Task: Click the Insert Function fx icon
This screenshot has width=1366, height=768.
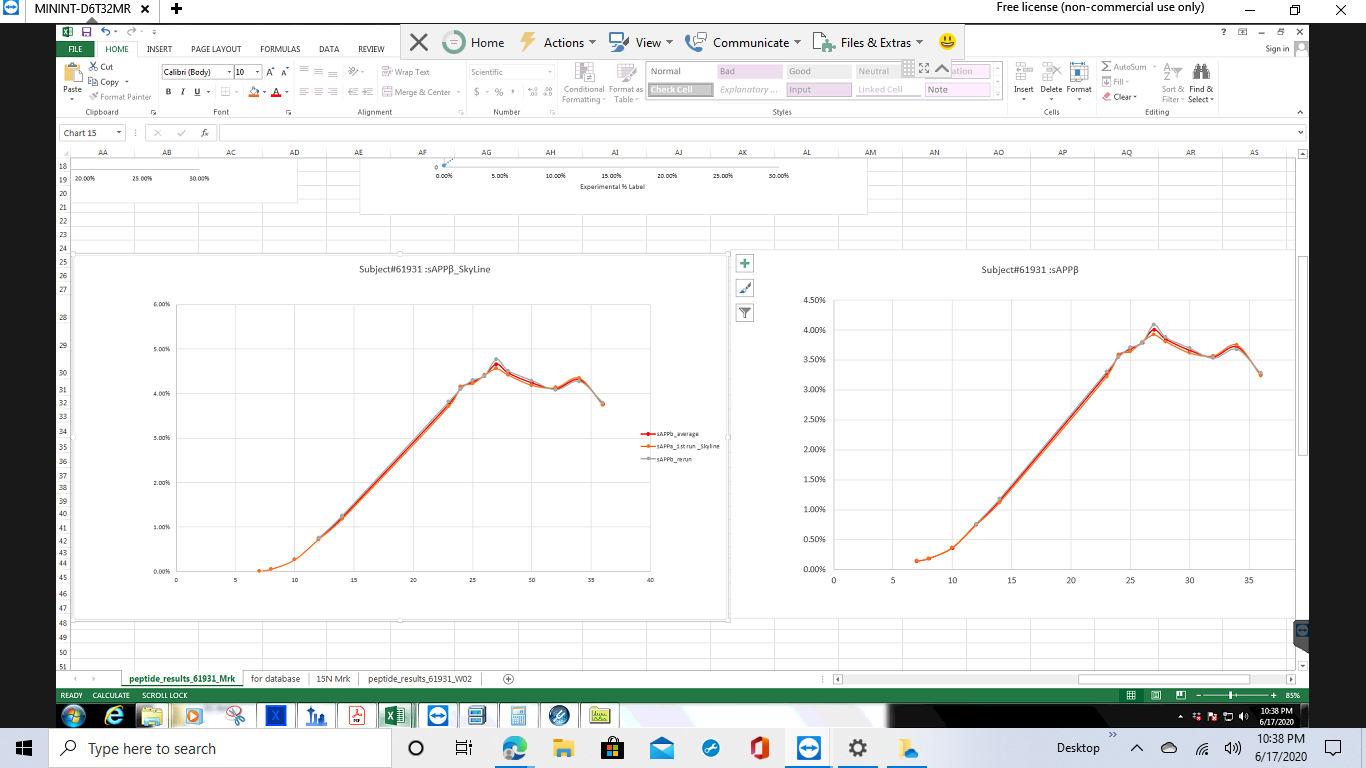Action: tap(204, 133)
